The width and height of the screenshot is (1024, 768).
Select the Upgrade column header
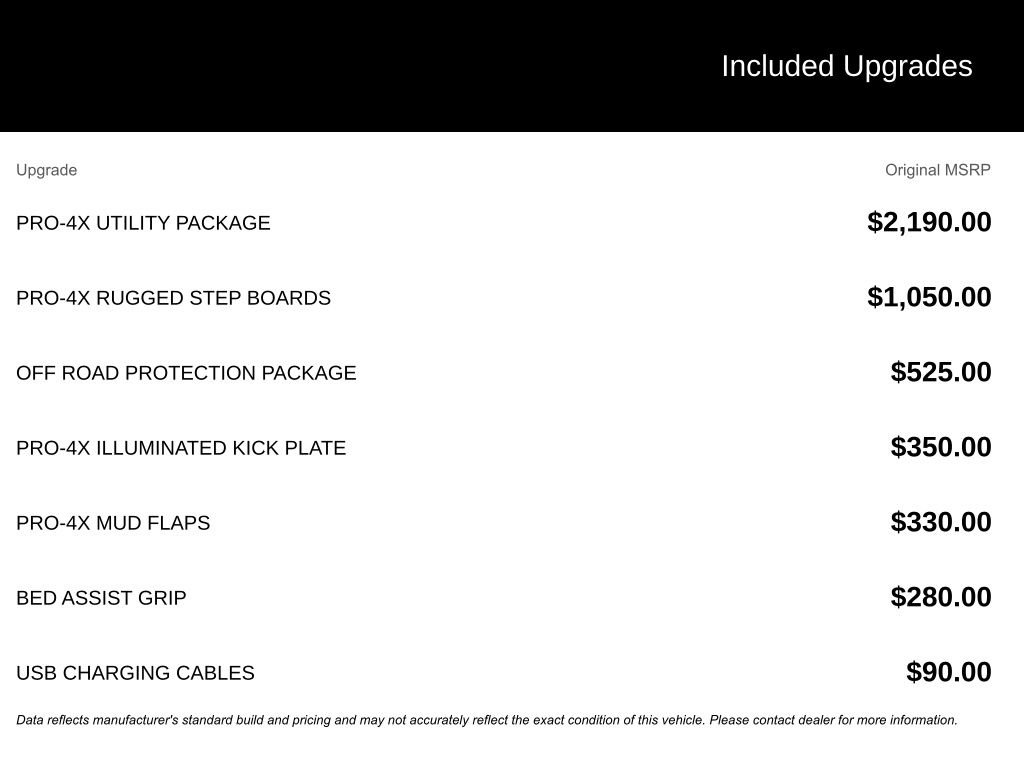pos(46,170)
